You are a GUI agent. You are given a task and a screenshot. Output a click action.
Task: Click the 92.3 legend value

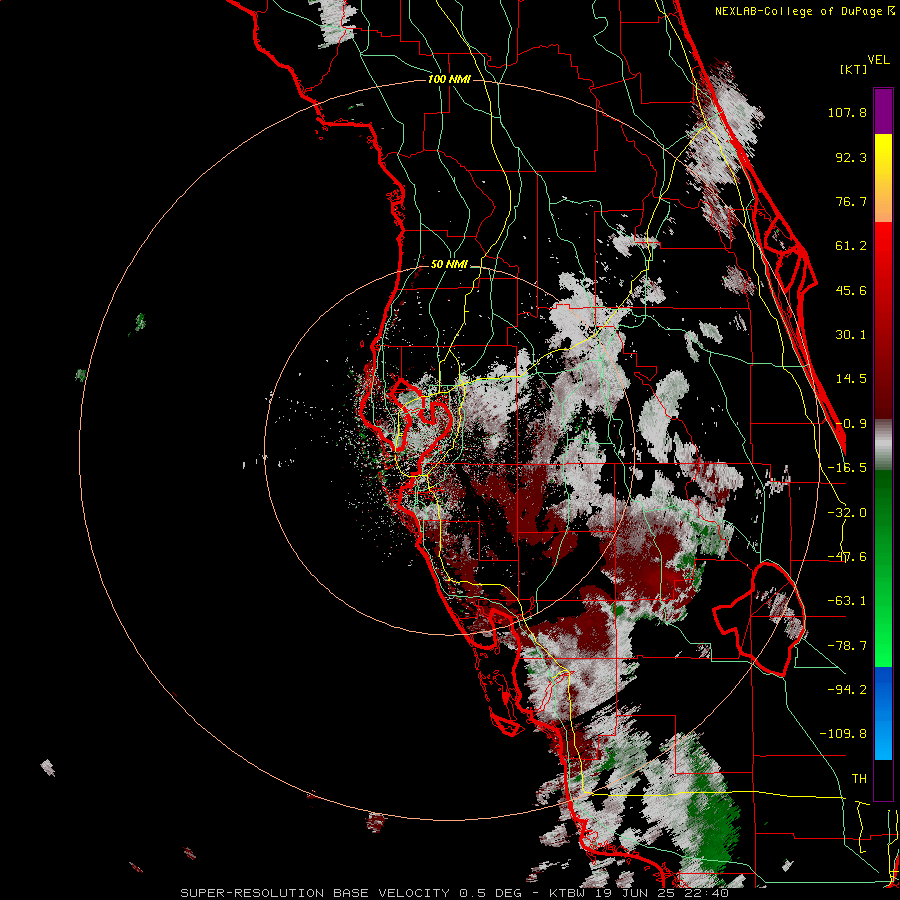(x=851, y=157)
